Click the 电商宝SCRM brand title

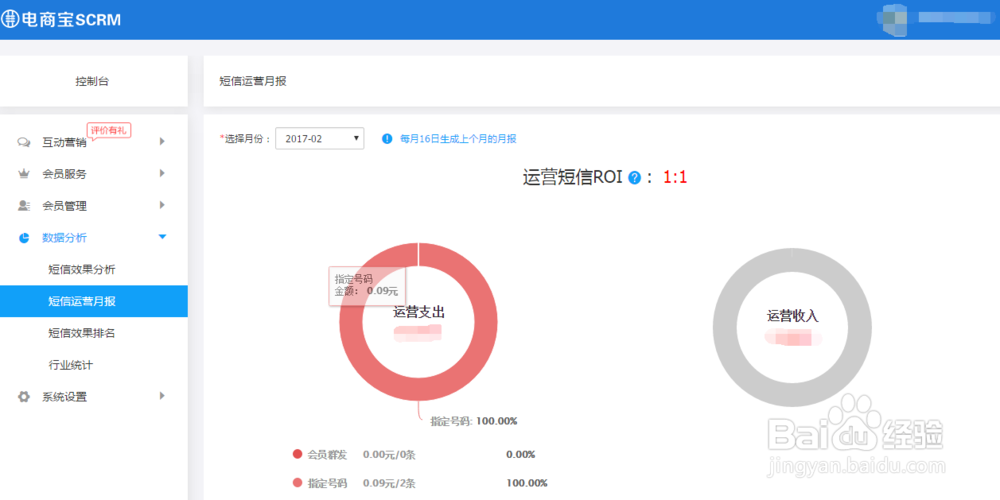pos(71,20)
